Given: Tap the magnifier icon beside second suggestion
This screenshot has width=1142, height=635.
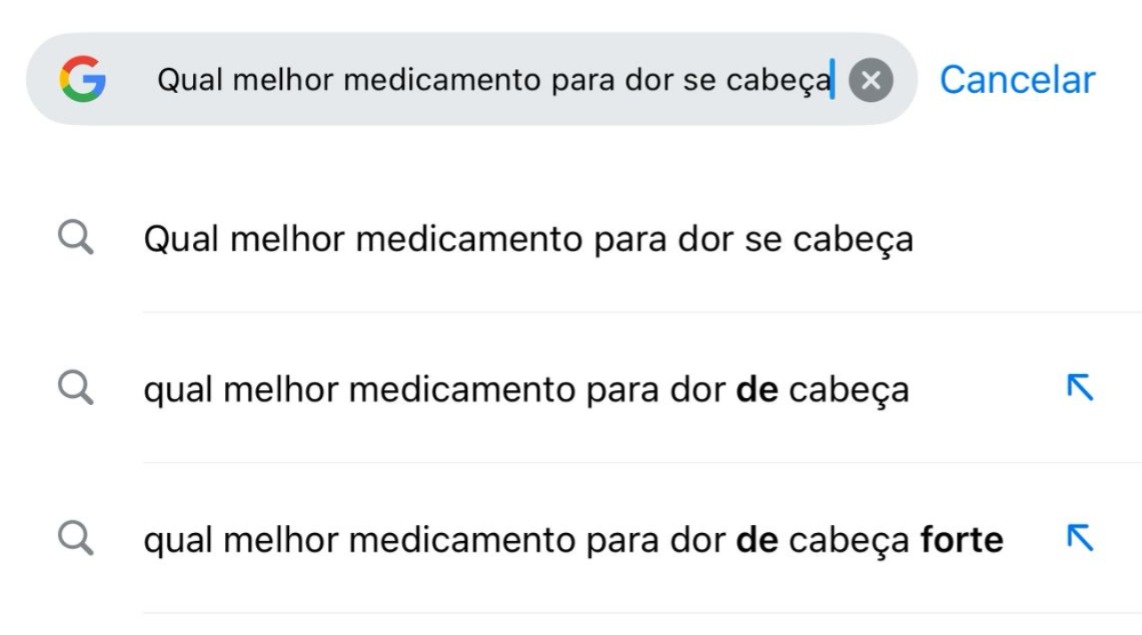Looking at the screenshot, I should [x=78, y=387].
